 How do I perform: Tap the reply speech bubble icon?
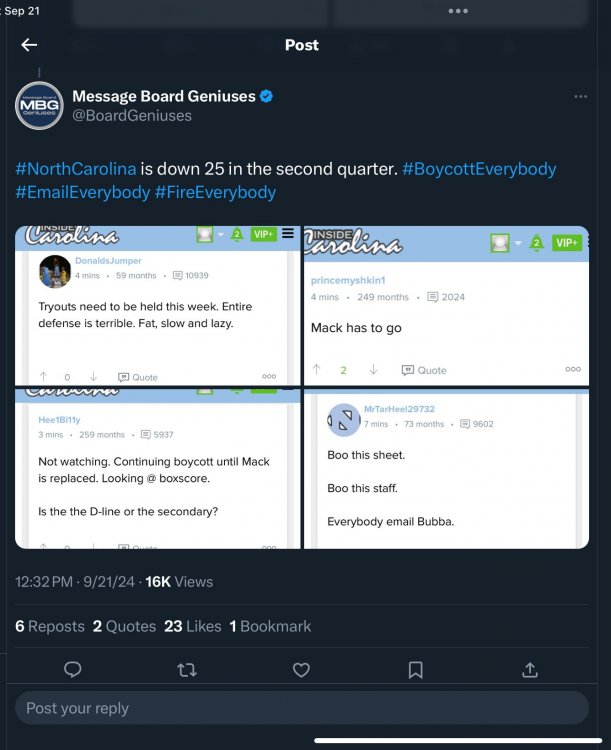[72, 670]
